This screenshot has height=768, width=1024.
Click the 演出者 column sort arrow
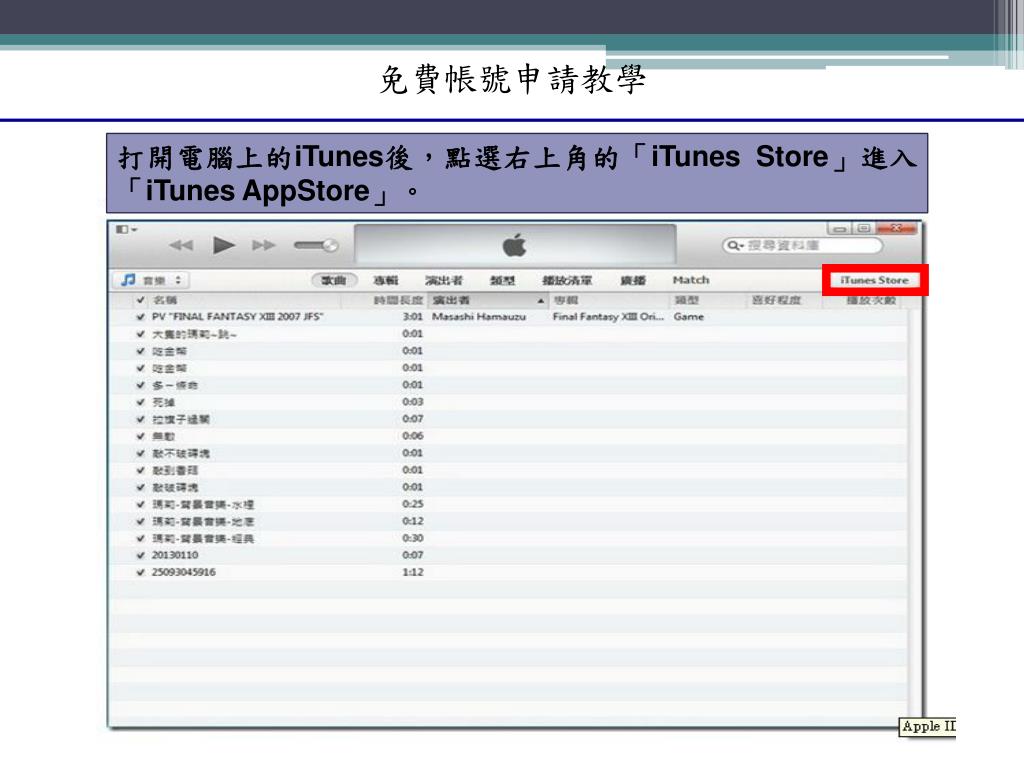(541, 301)
